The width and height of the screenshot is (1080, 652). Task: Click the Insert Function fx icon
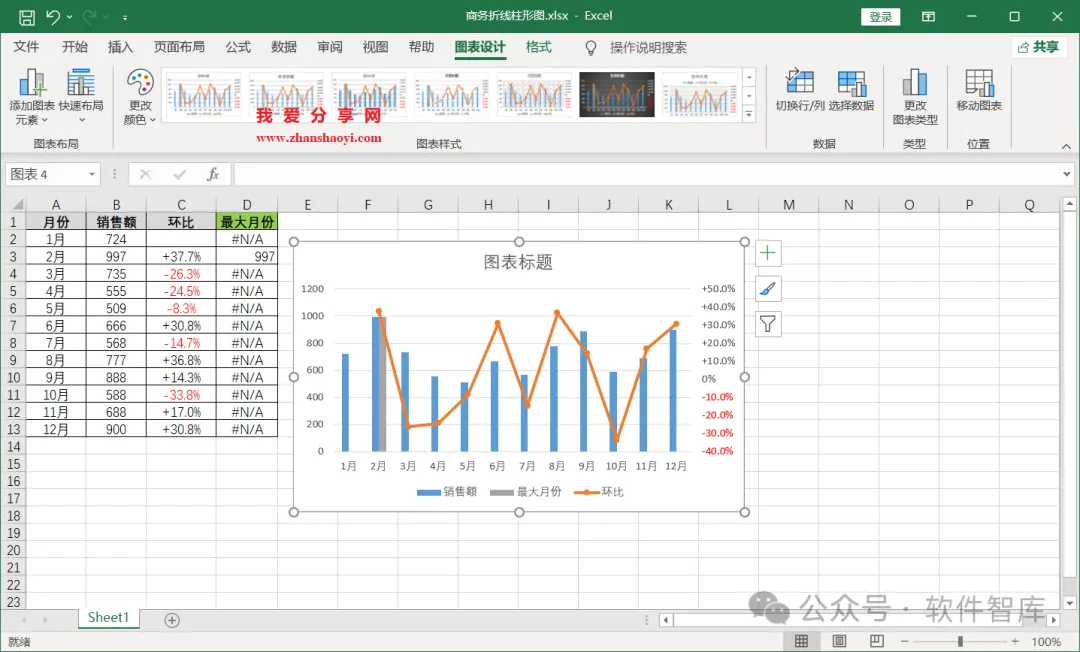213,174
